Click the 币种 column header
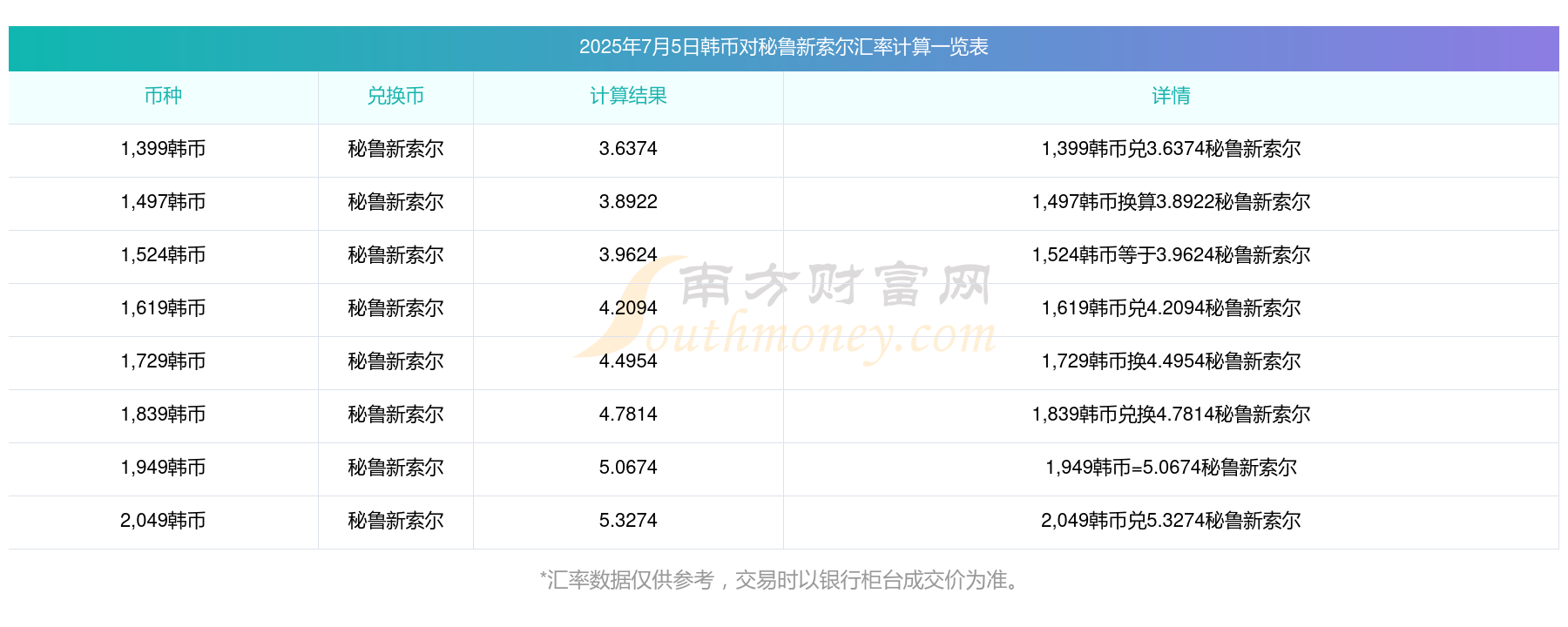The image size is (1568, 627). (x=163, y=96)
